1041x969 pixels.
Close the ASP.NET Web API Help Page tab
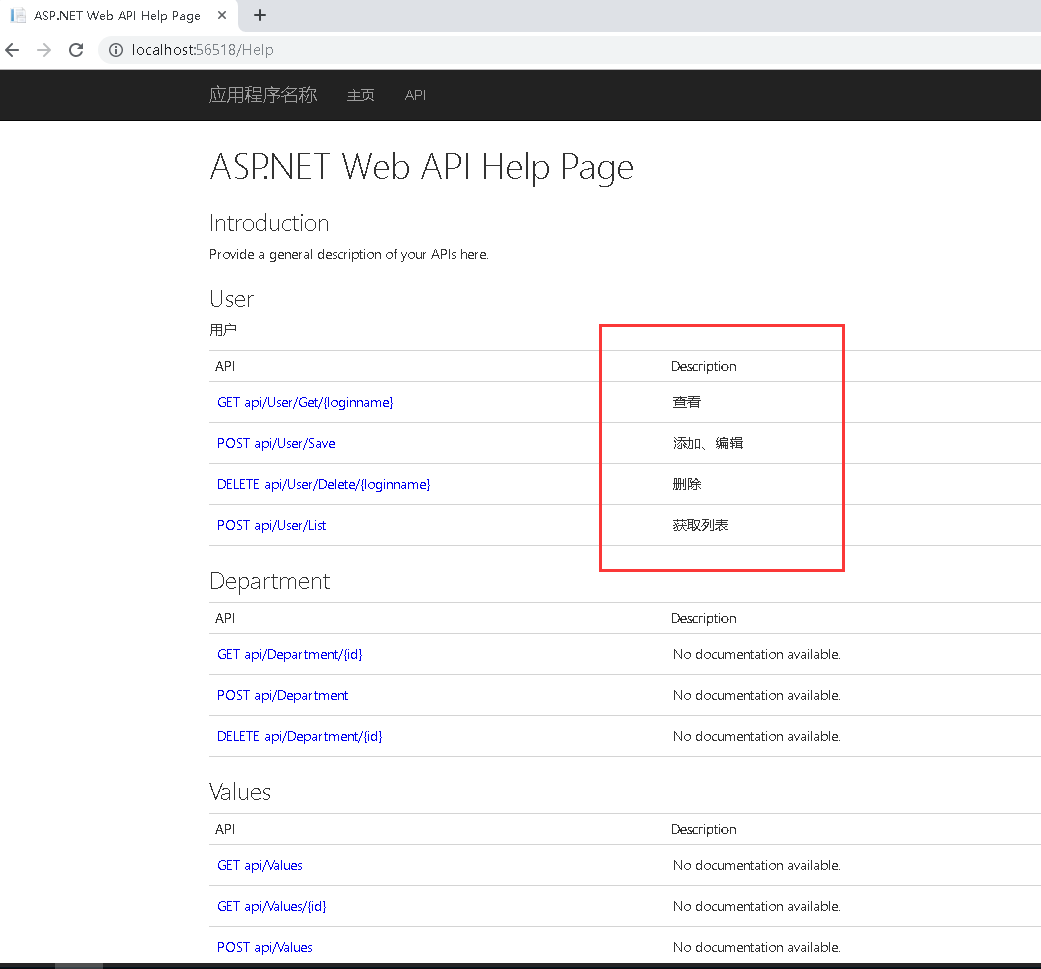pyautogui.click(x=222, y=15)
